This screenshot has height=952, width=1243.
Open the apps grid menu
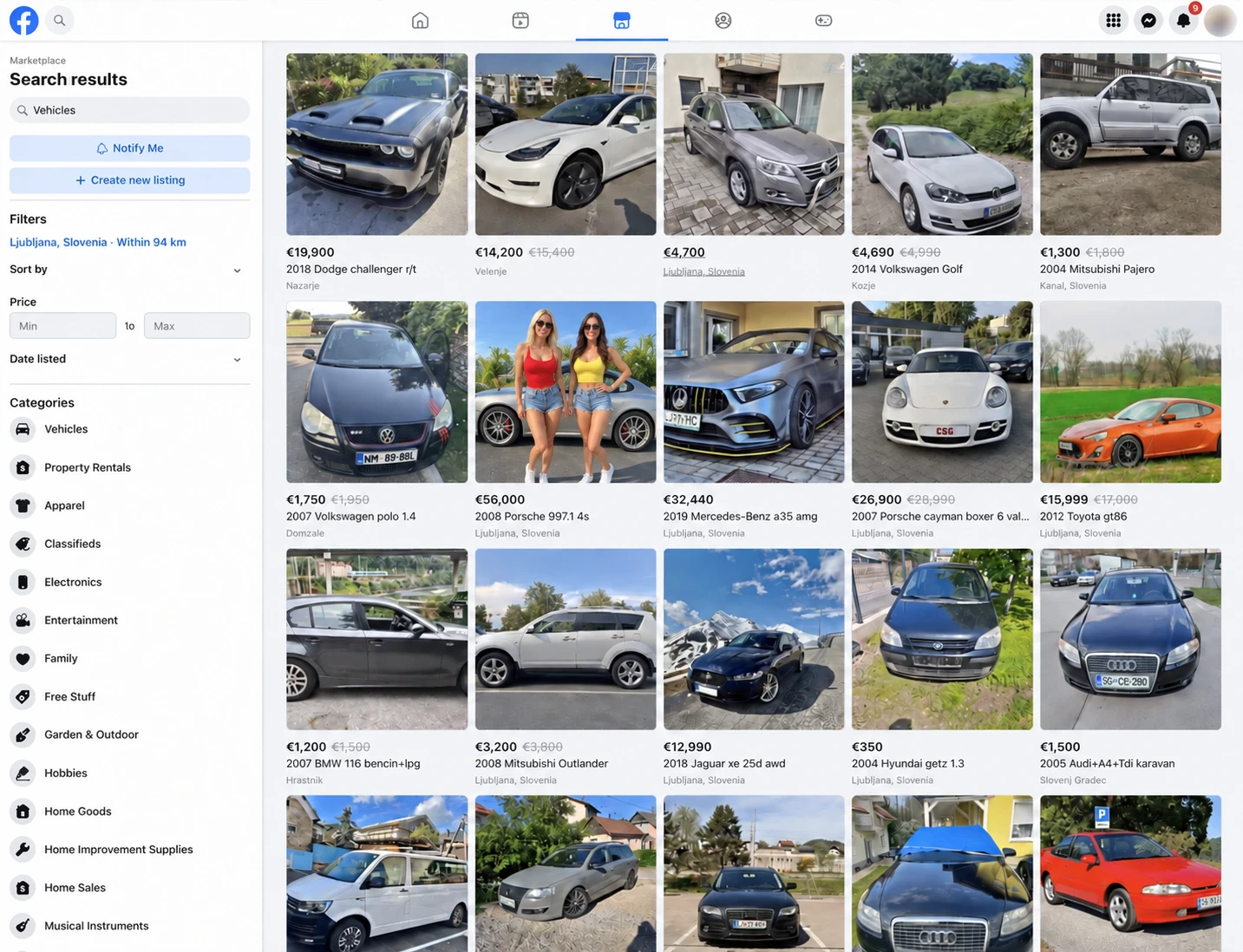point(1114,20)
